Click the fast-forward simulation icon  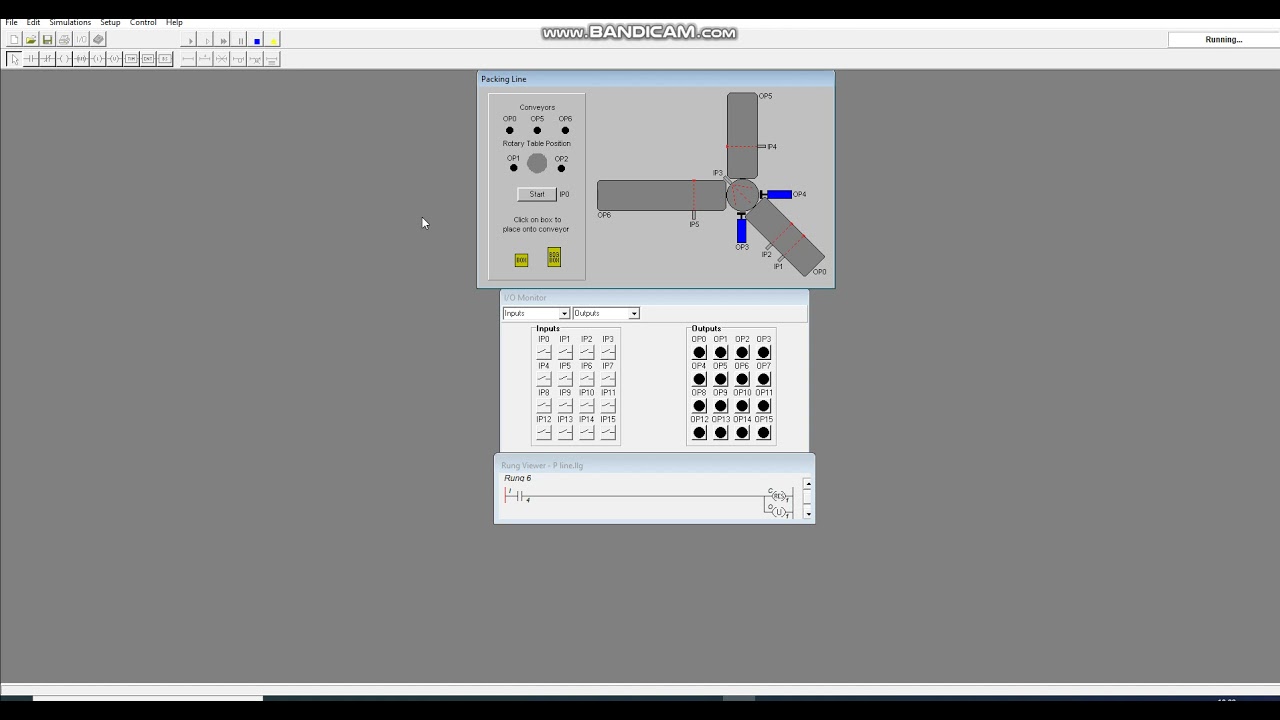(223, 40)
